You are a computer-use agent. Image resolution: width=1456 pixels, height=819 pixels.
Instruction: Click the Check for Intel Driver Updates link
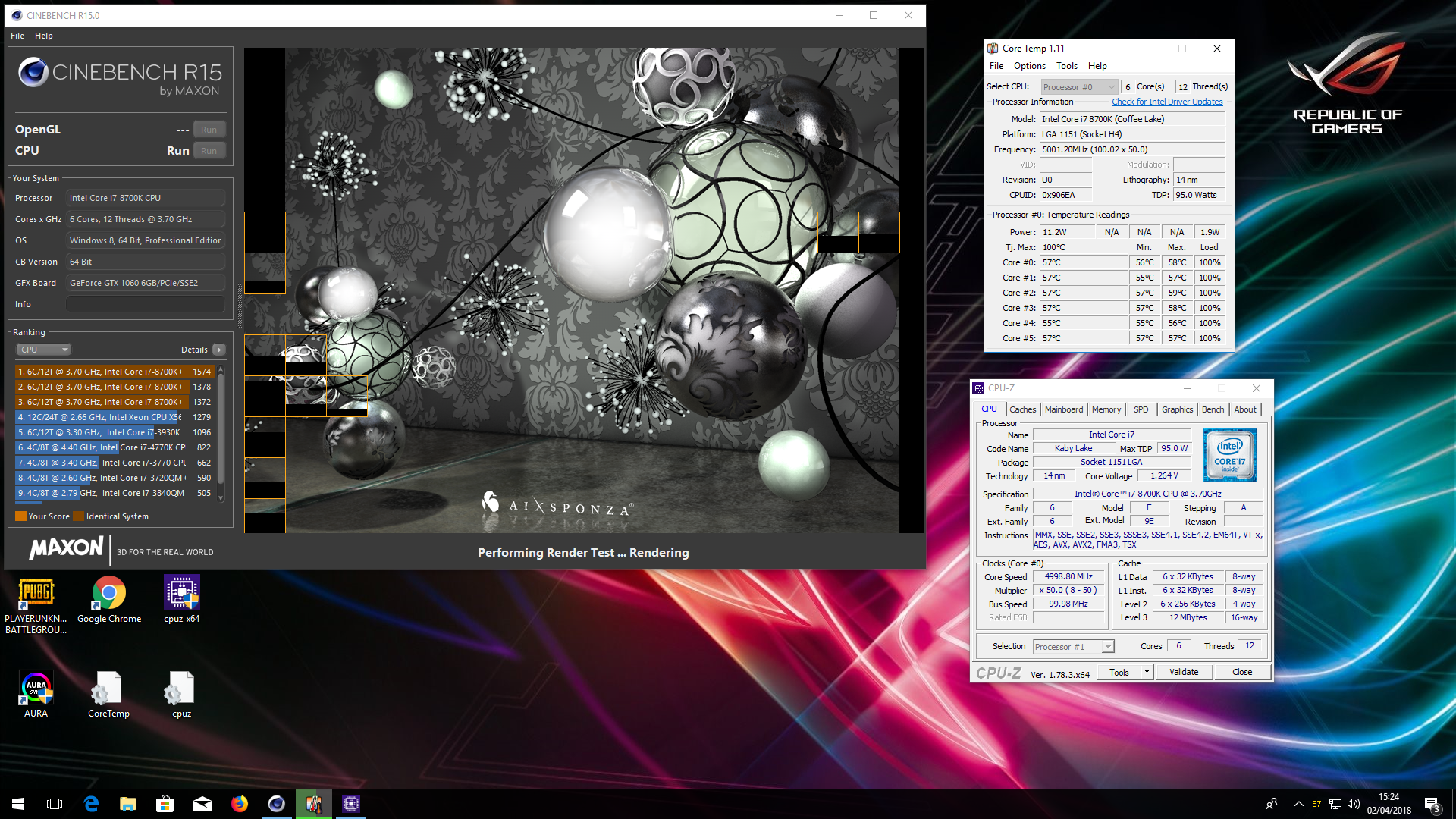(x=1167, y=102)
